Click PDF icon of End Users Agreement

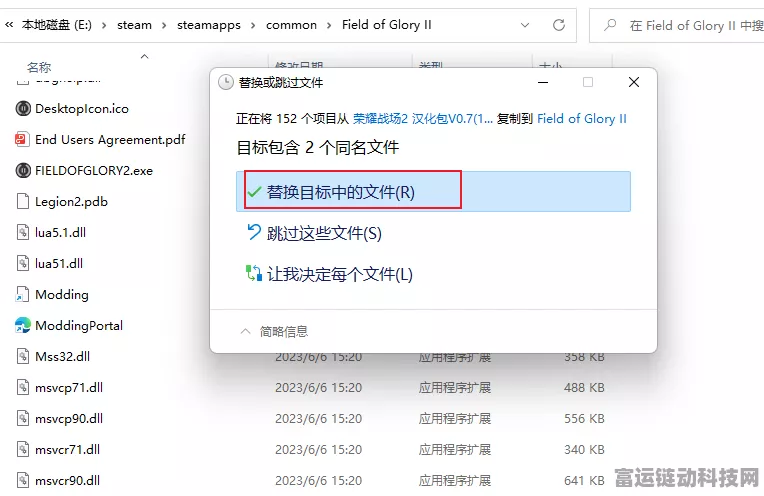[22, 139]
